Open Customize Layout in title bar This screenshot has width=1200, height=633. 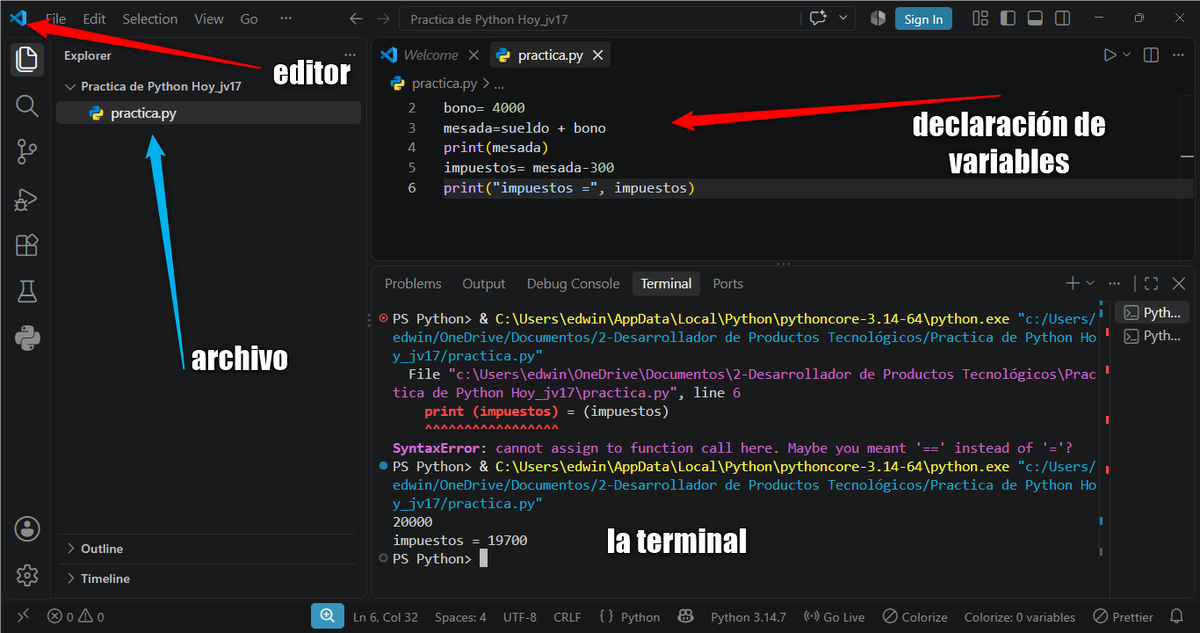click(x=980, y=18)
